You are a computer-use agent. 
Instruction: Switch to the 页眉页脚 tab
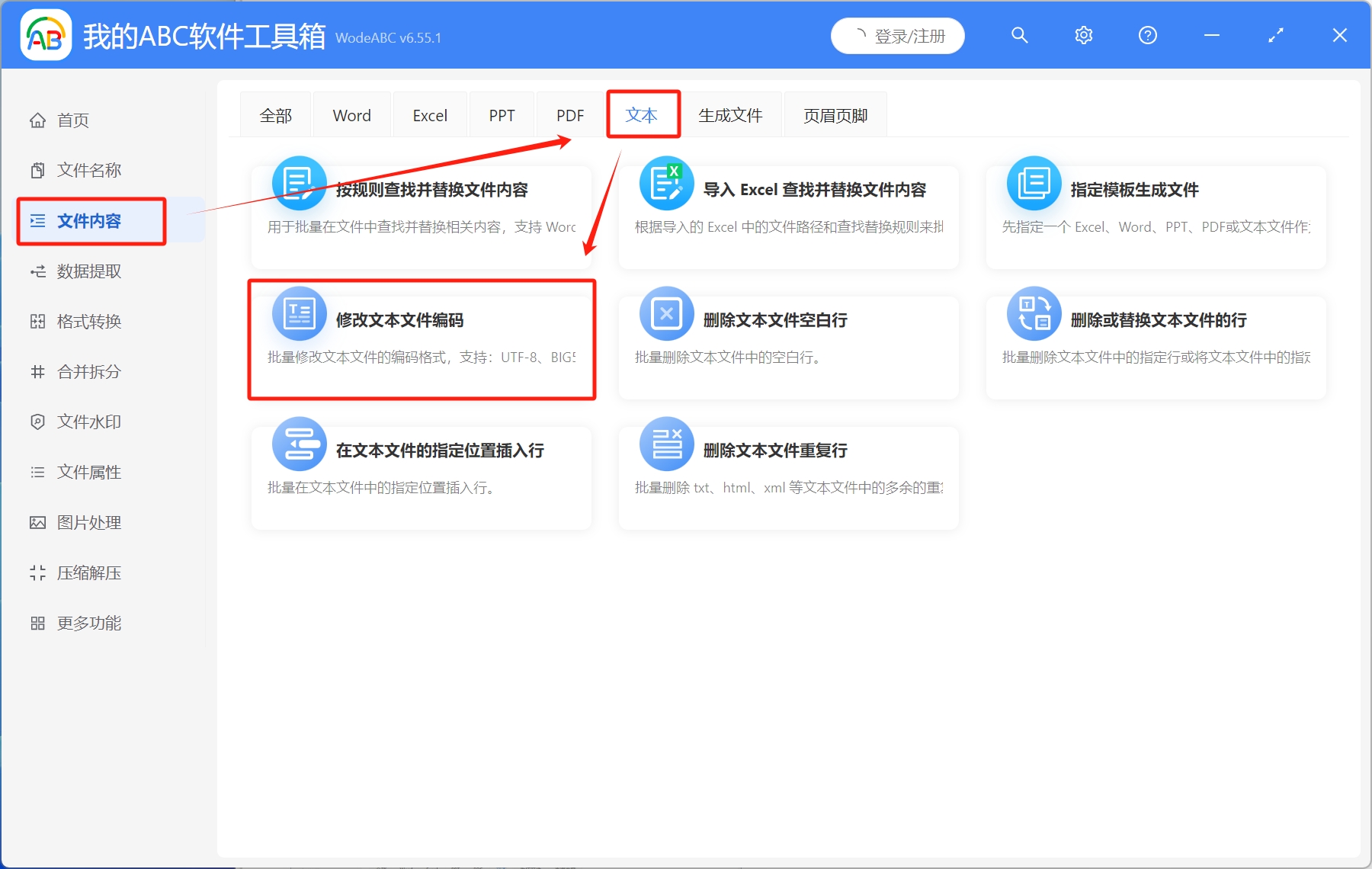[835, 114]
